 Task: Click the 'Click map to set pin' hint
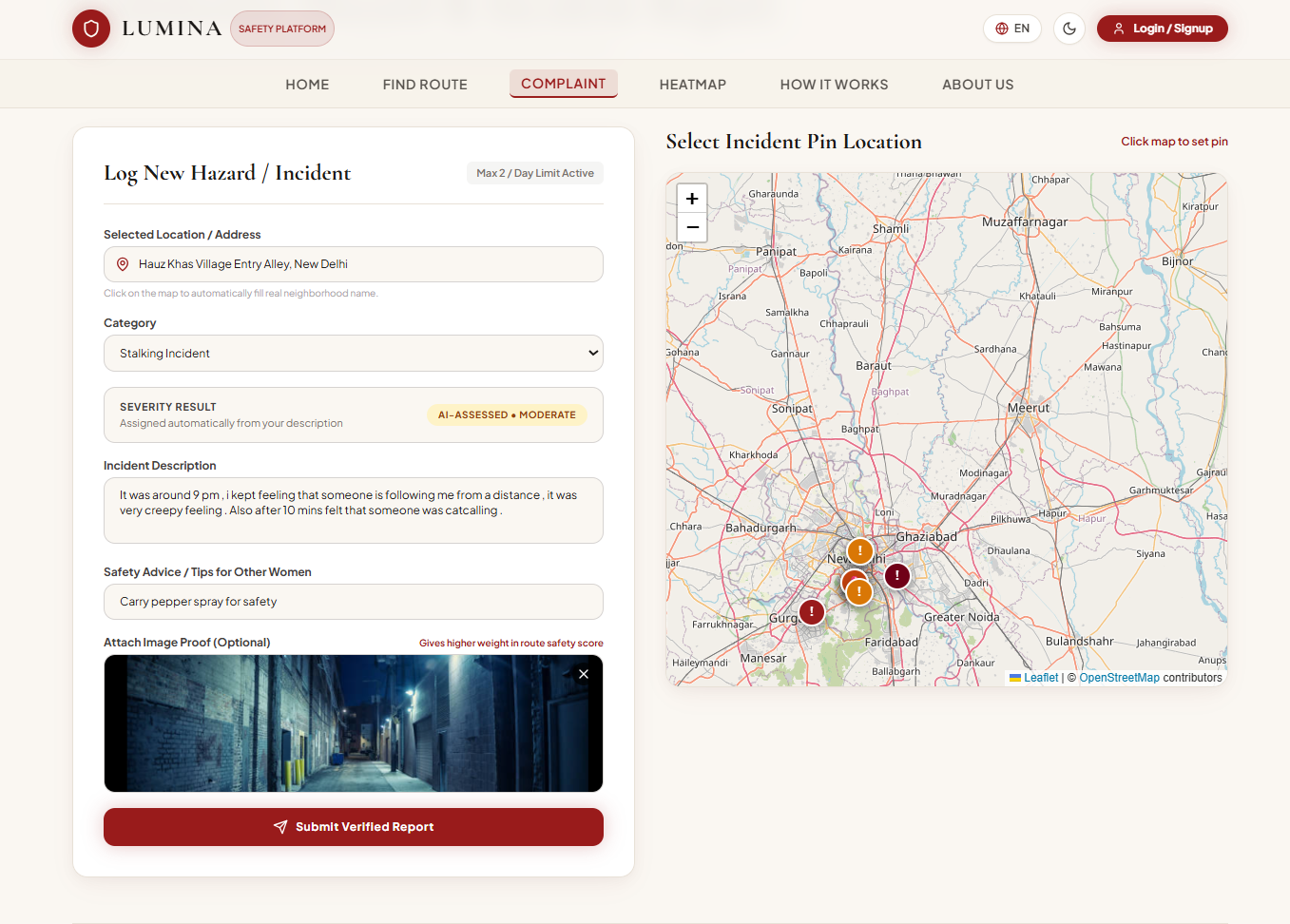(x=1174, y=142)
